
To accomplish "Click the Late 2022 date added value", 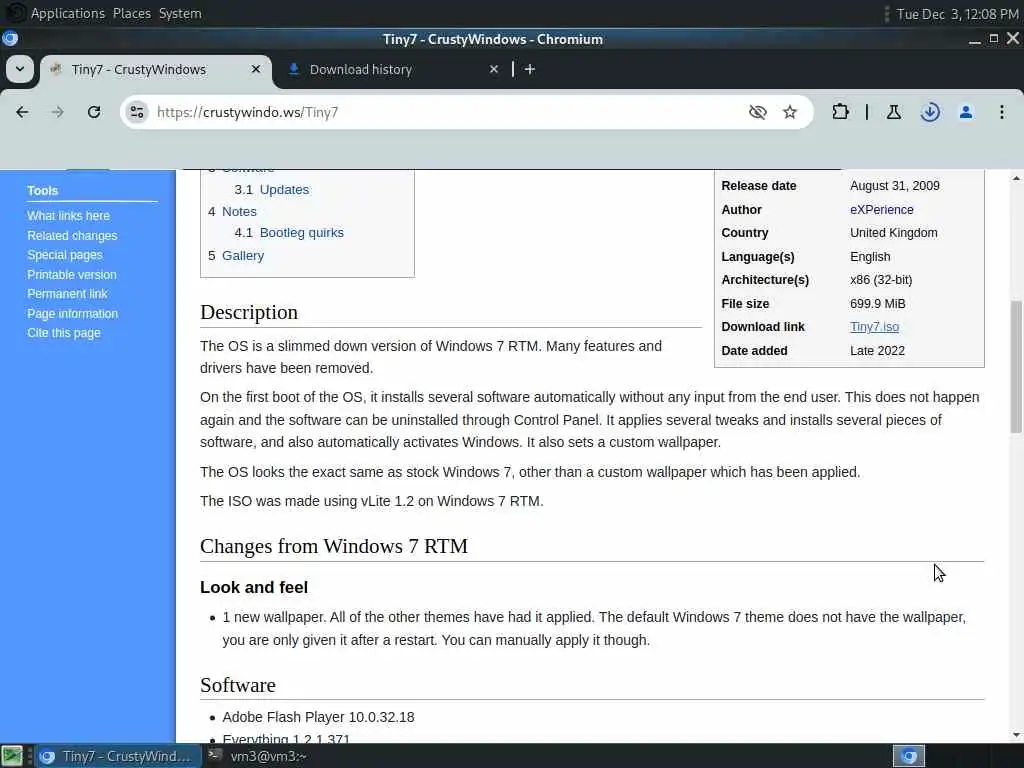I will pyautogui.click(x=877, y=351).
